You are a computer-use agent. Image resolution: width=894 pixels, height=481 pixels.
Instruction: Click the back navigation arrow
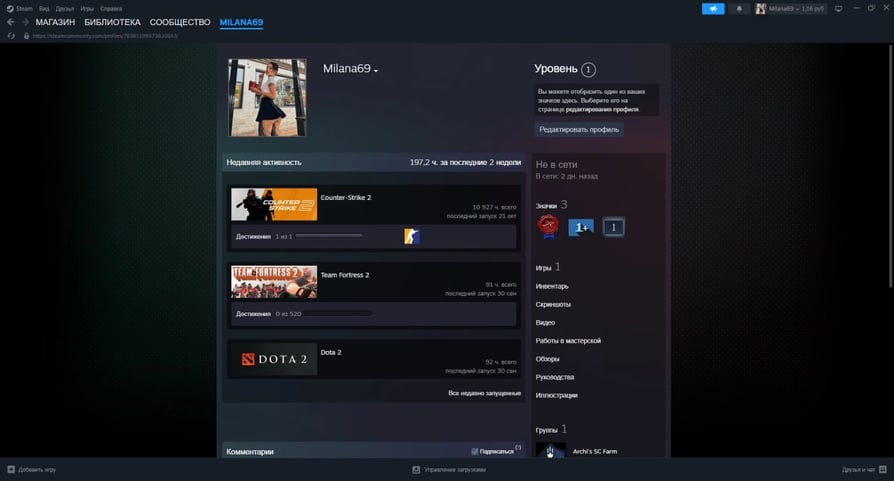[11, 22]
